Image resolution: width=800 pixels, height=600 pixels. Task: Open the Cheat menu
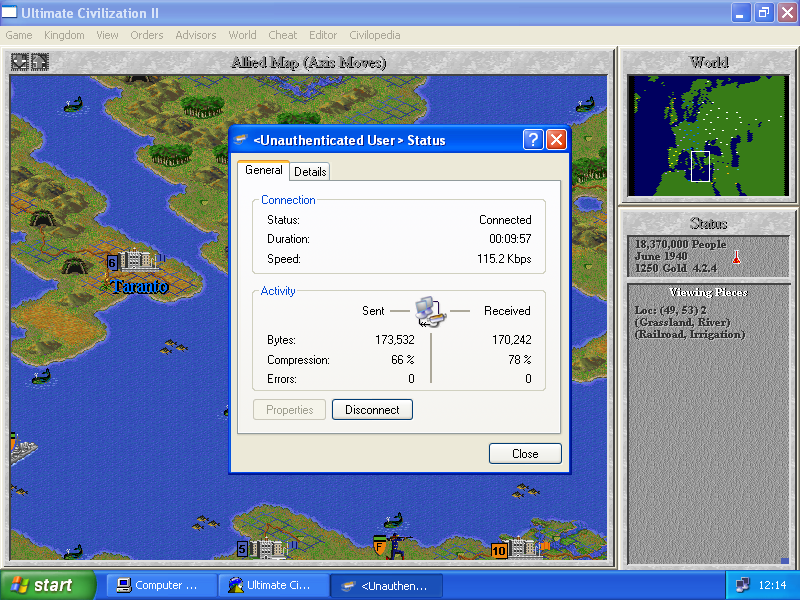[x=283, y=35]
